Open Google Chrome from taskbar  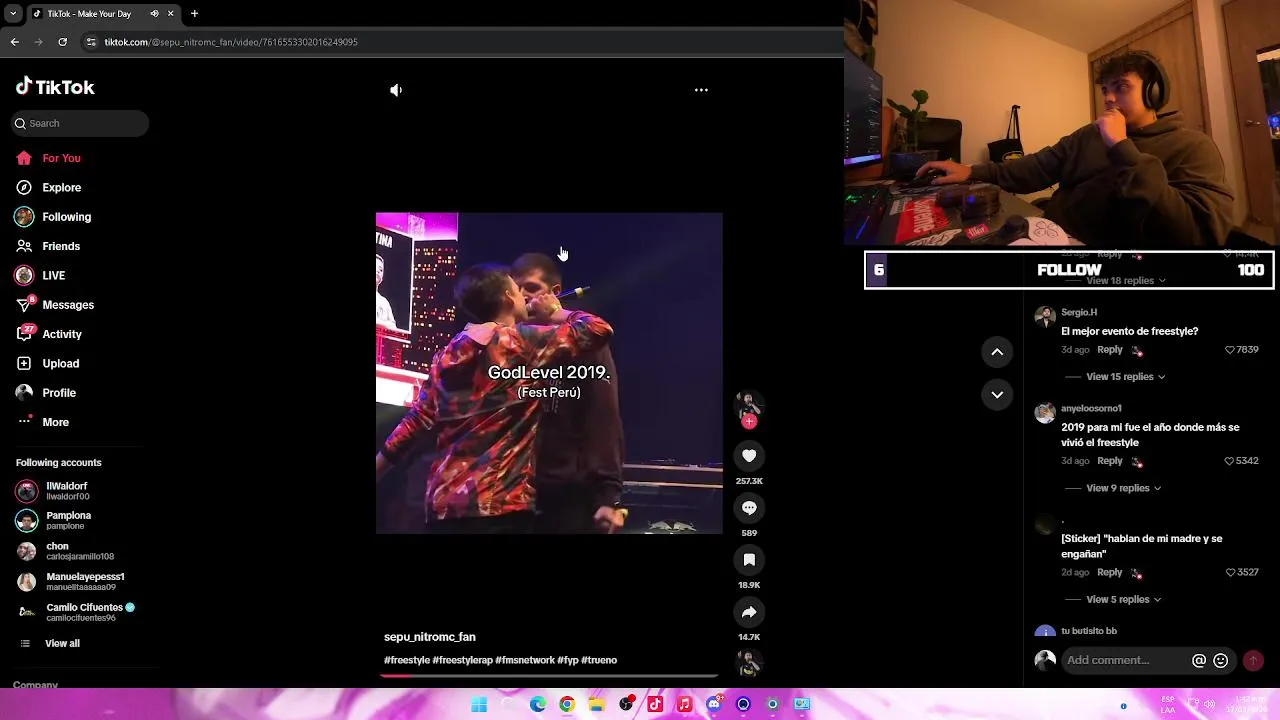tap(567, 704)
